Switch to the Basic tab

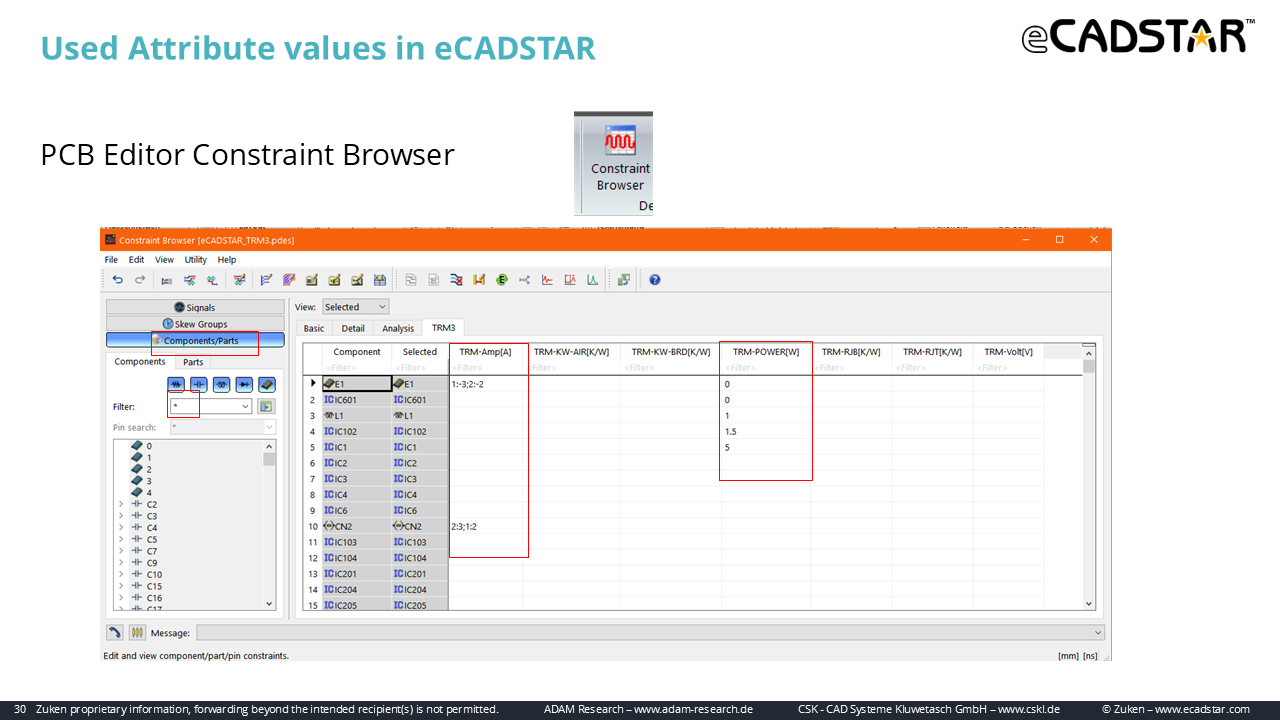pos(314,328)
